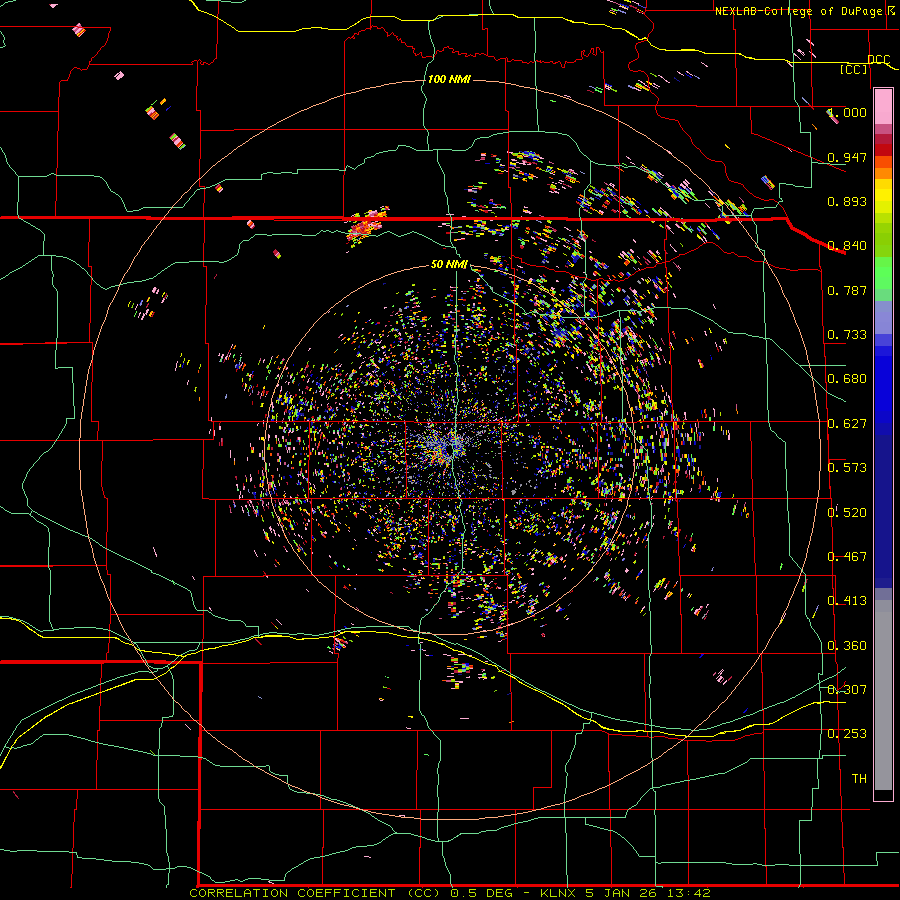Screen dimensions: 900x900
Task: Select the 0.253 scale value
Action: coord(847,733)
